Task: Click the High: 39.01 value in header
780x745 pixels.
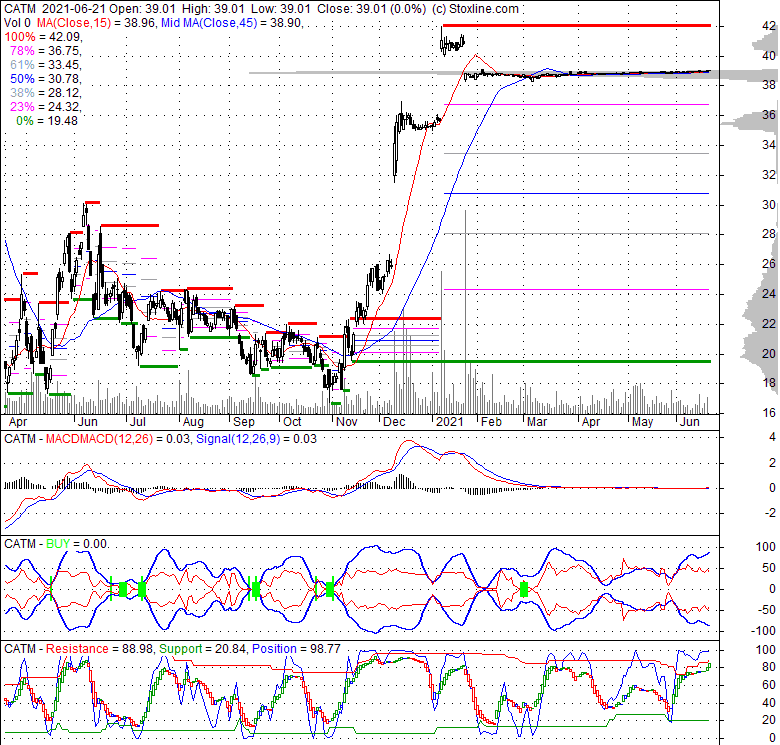Action: [214, 9]
